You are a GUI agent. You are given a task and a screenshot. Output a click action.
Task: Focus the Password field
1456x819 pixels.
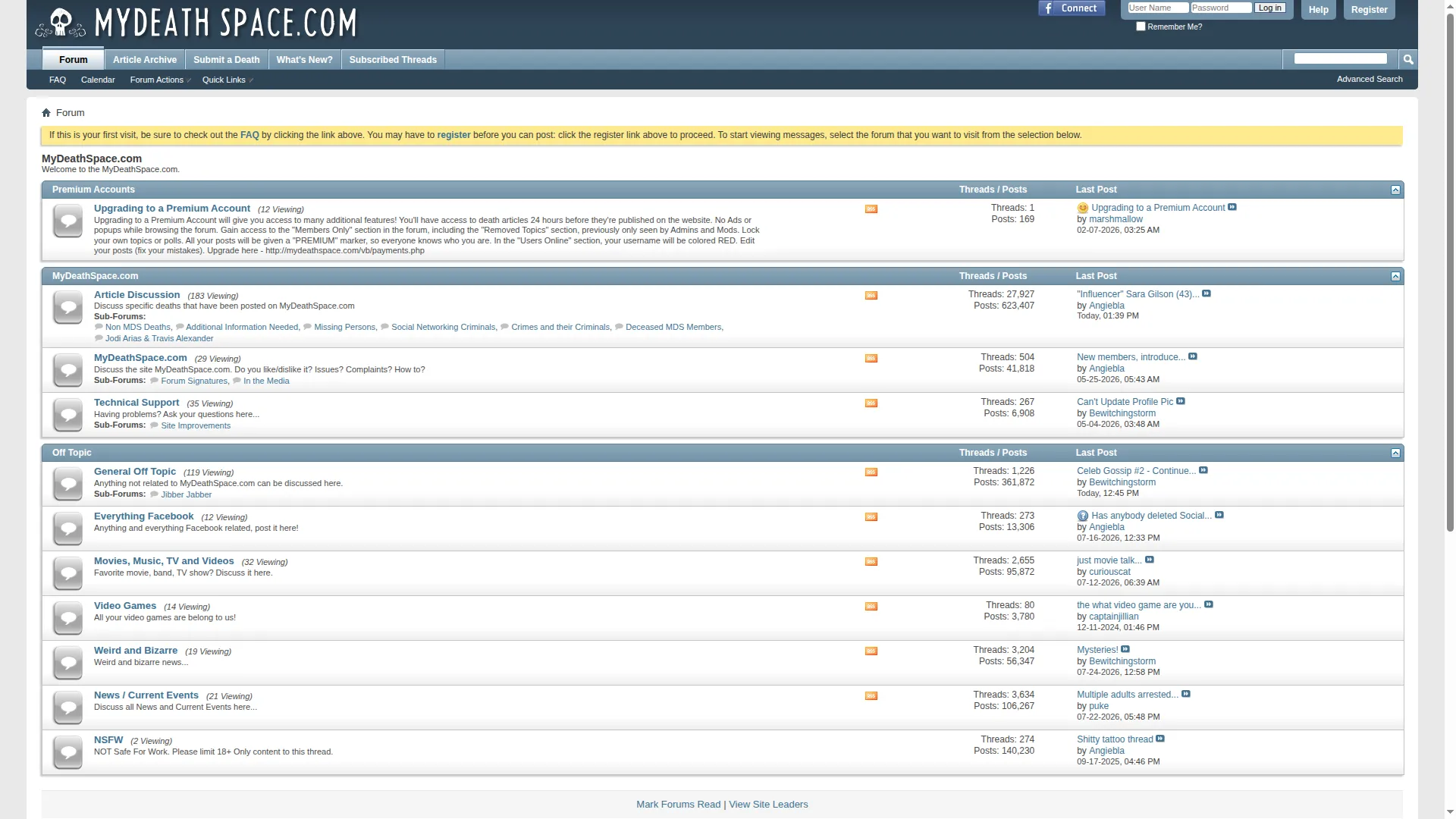(x=1221, y=8)
